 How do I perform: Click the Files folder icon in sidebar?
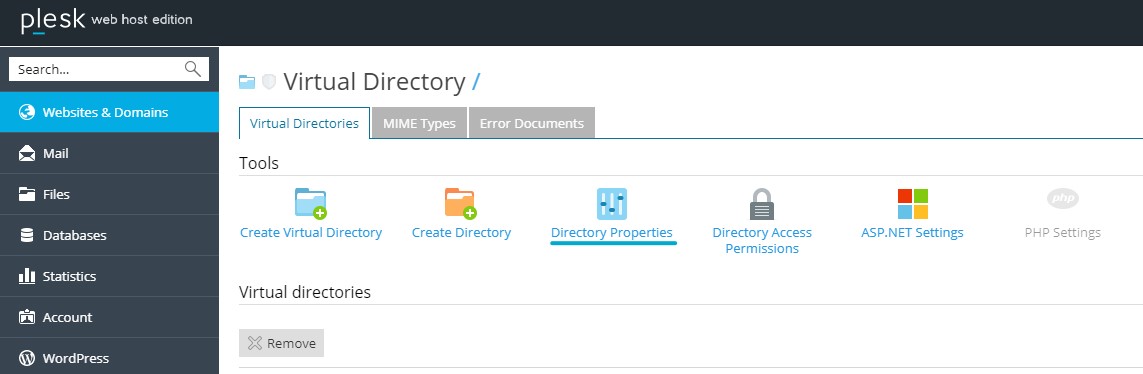[27, 194]
